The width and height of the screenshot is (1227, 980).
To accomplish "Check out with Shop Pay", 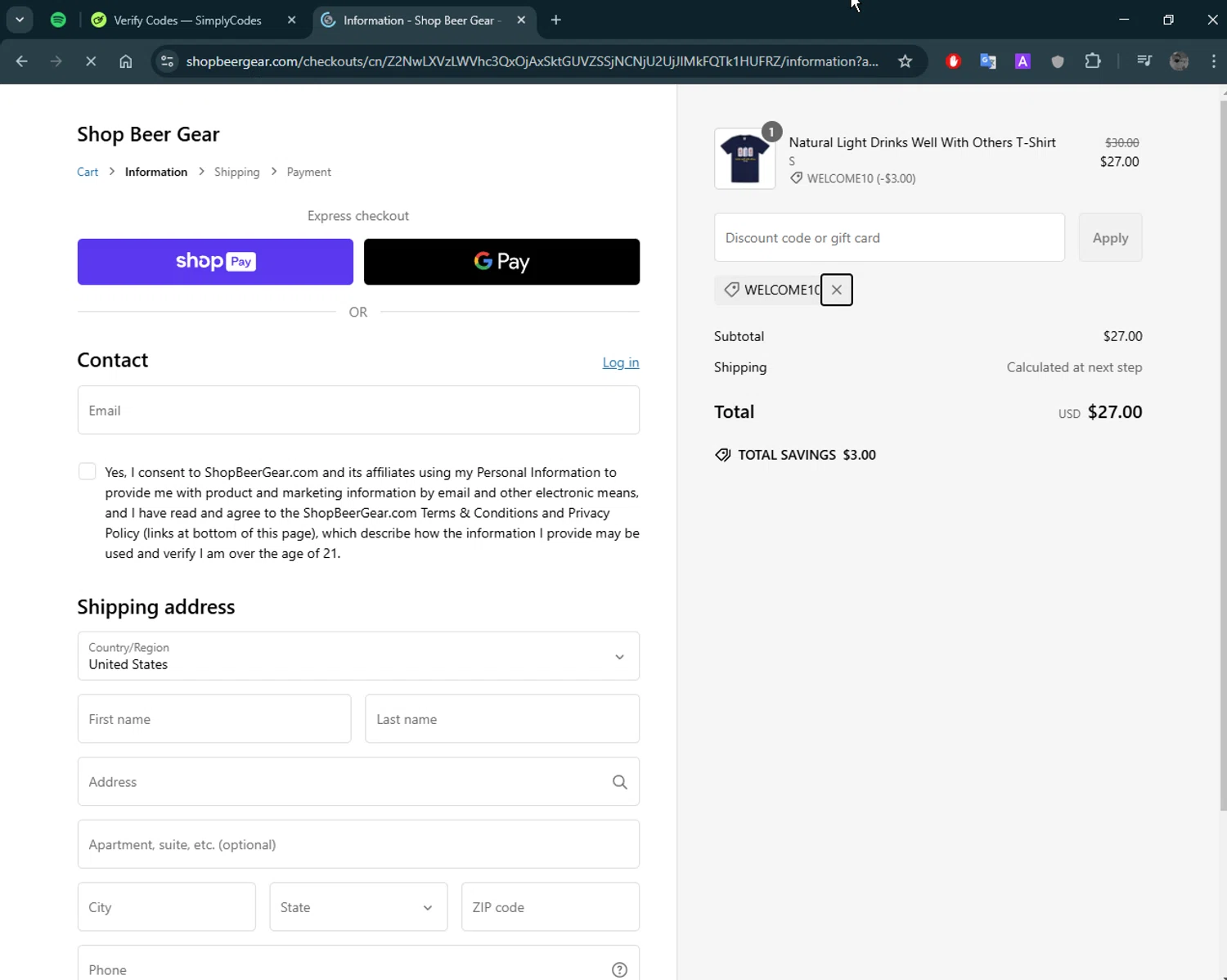I will coord(215,262).
